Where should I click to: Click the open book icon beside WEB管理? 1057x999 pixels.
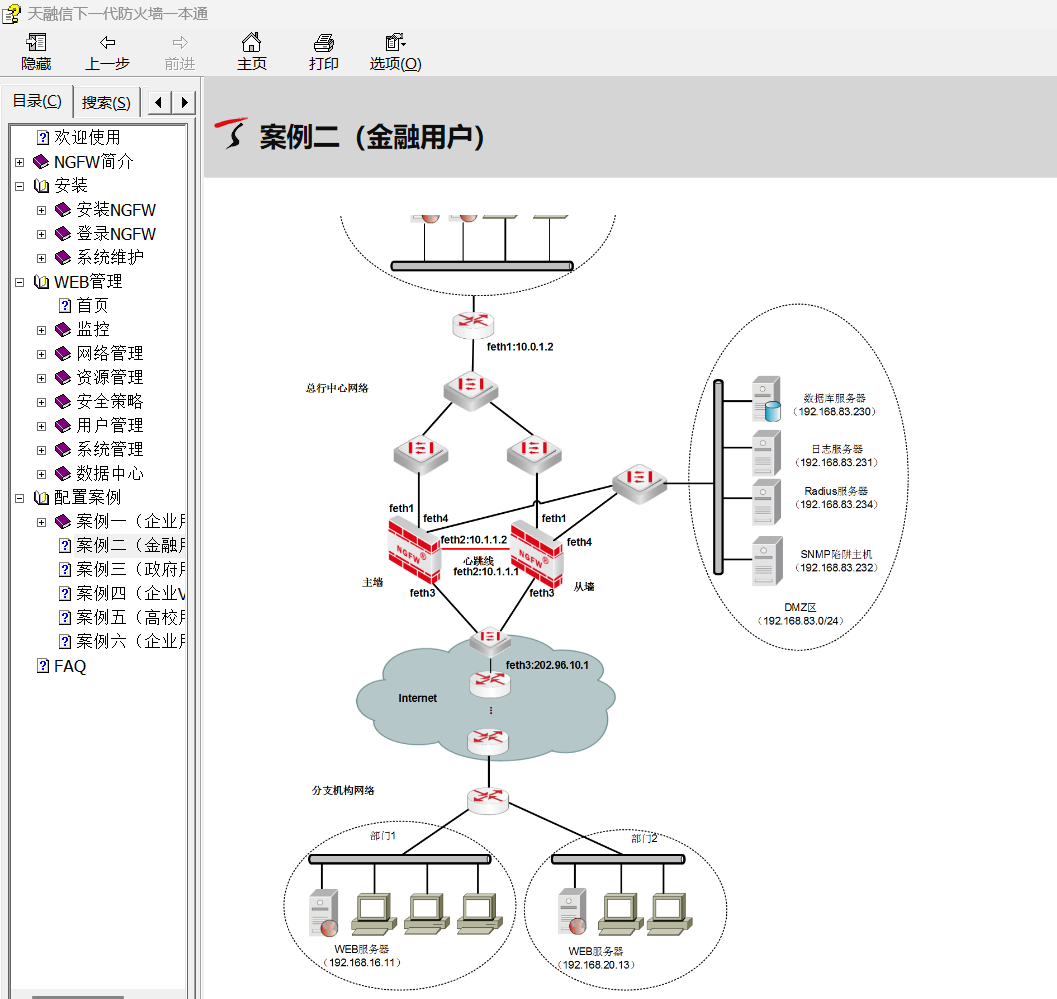(x=41, y=282)
